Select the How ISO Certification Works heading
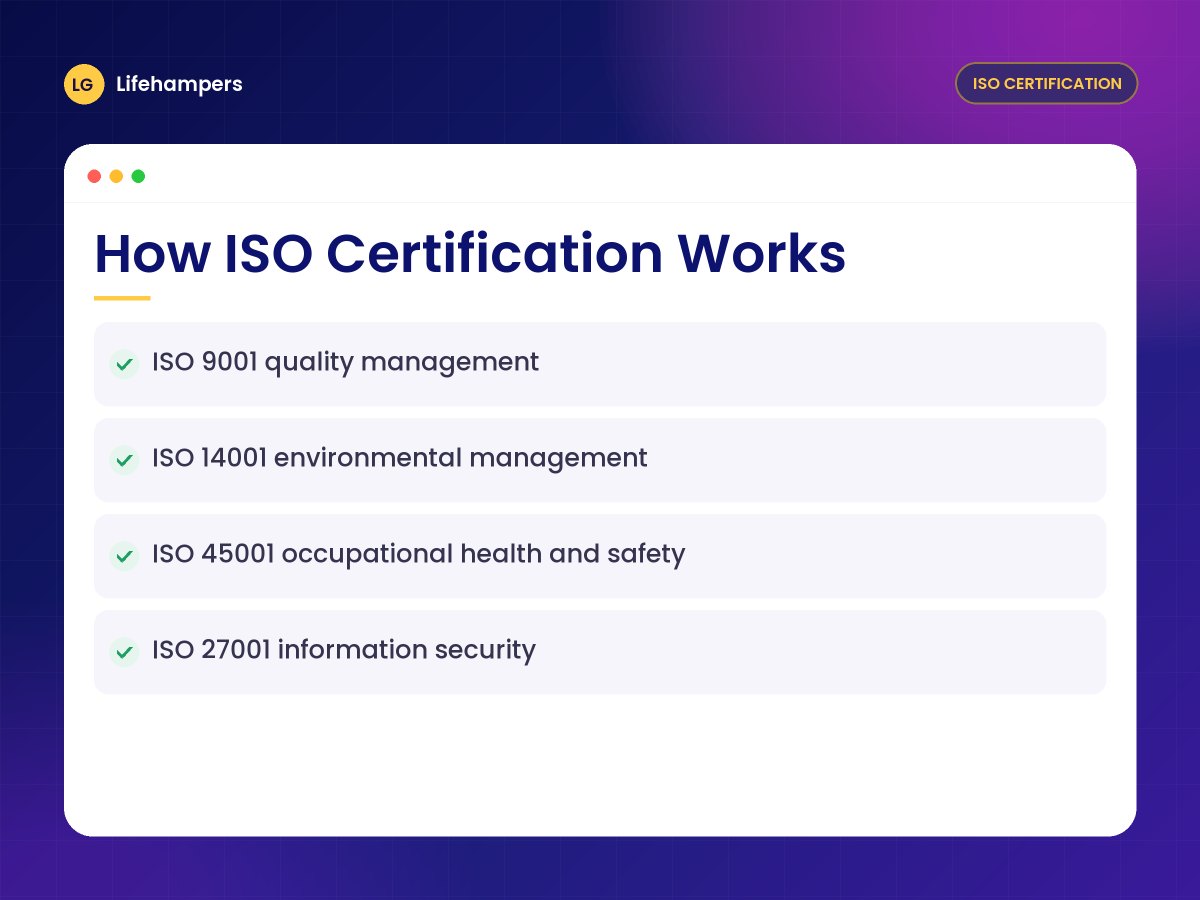Image resolution: width=1200 pixels, height=900 pixels. click(x=470, y=253)
